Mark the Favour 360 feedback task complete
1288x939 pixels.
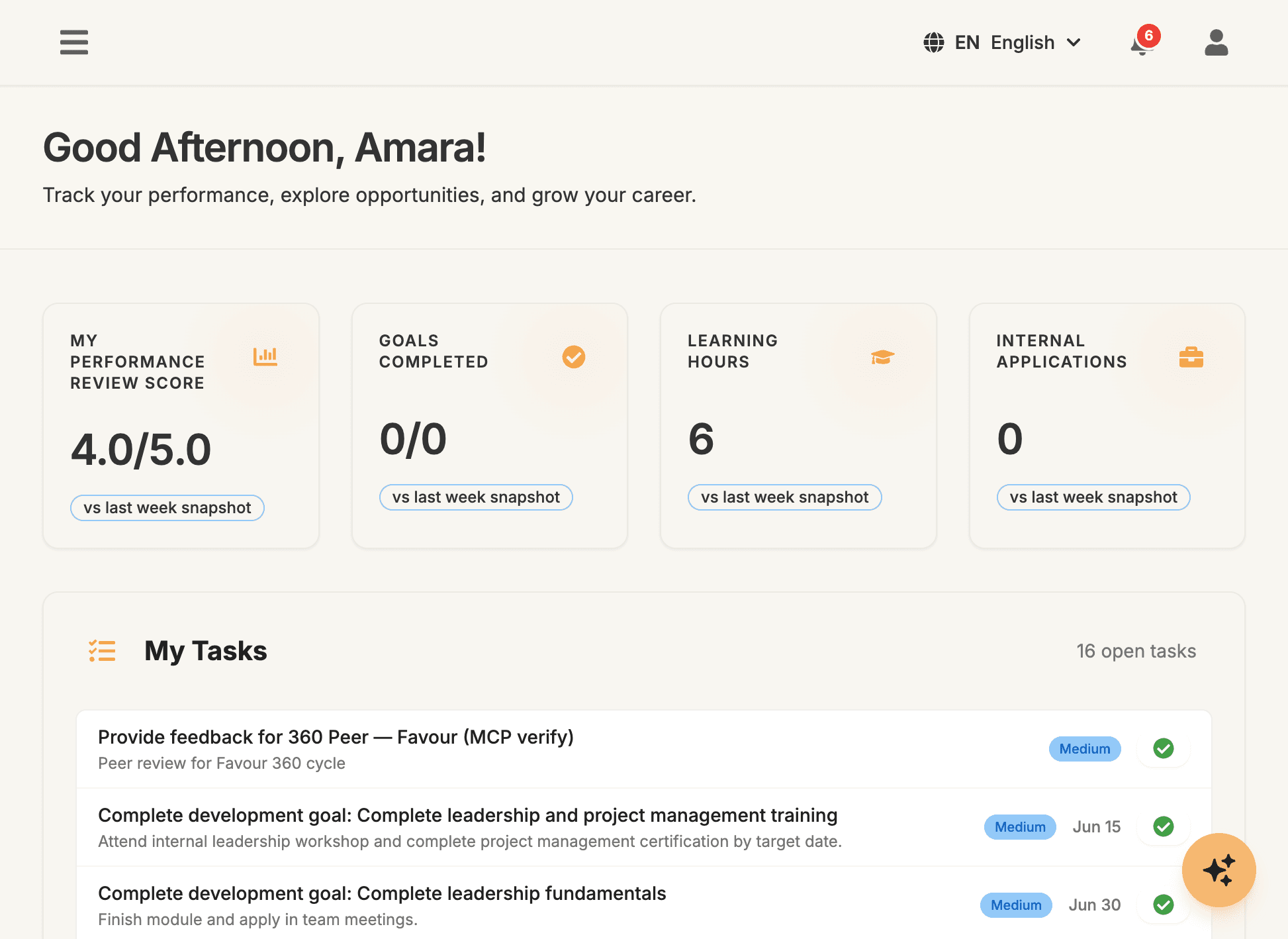point(1163,749)
